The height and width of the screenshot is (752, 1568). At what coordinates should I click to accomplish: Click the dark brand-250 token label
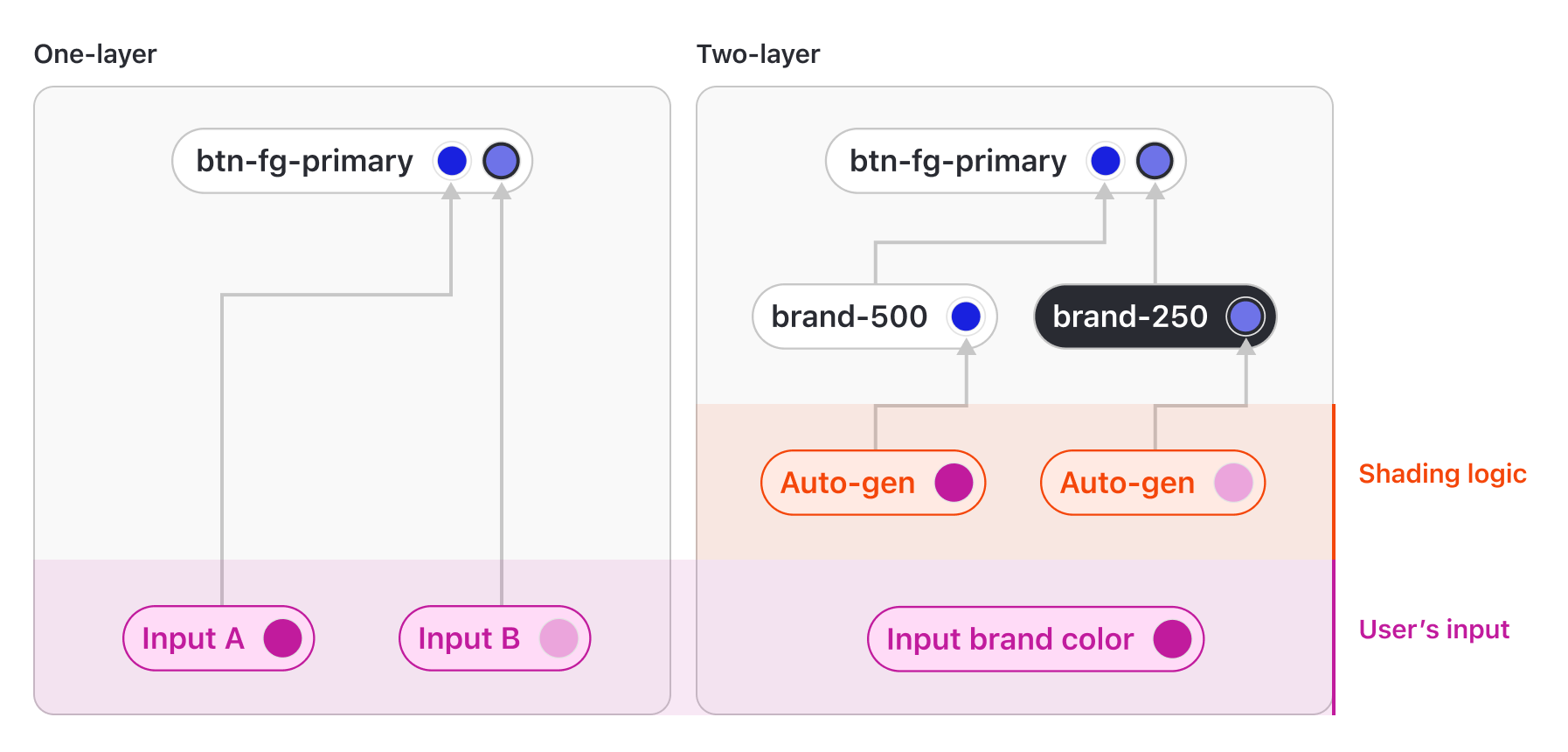coord(1129,317)
